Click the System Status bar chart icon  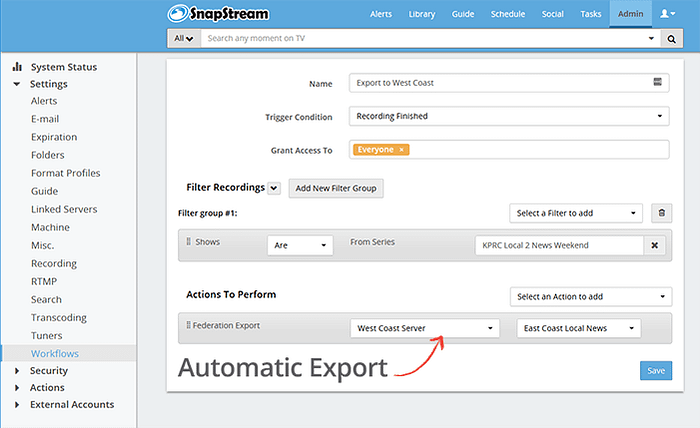(x=17, y=67)
